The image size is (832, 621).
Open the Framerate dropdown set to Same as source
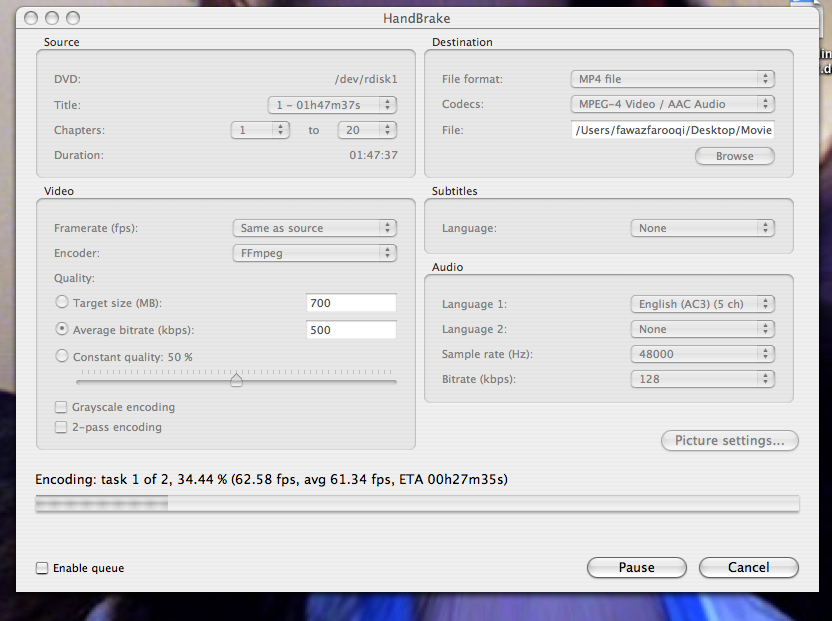tap(315, 228)
